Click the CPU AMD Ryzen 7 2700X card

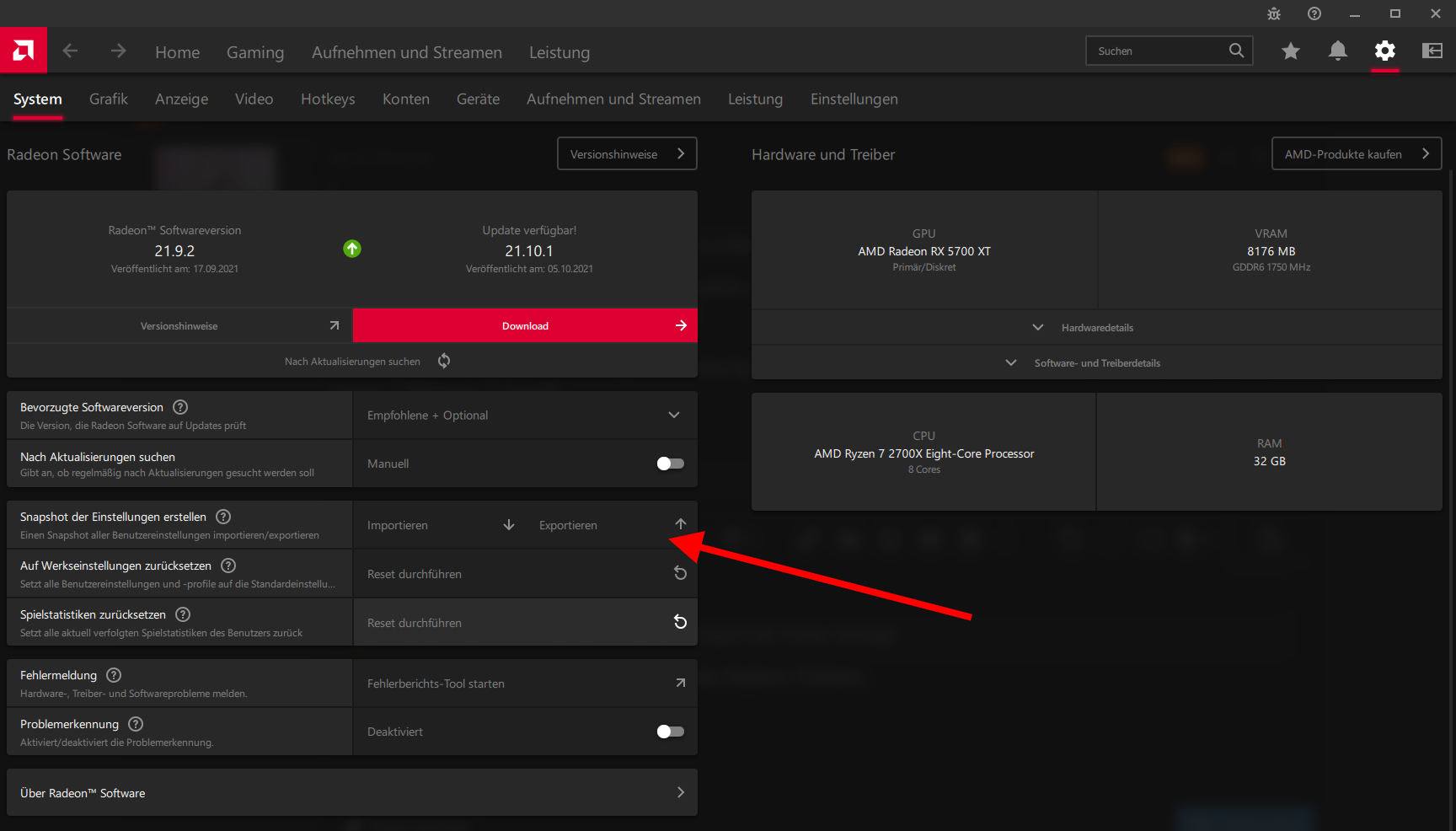[923, 452]
